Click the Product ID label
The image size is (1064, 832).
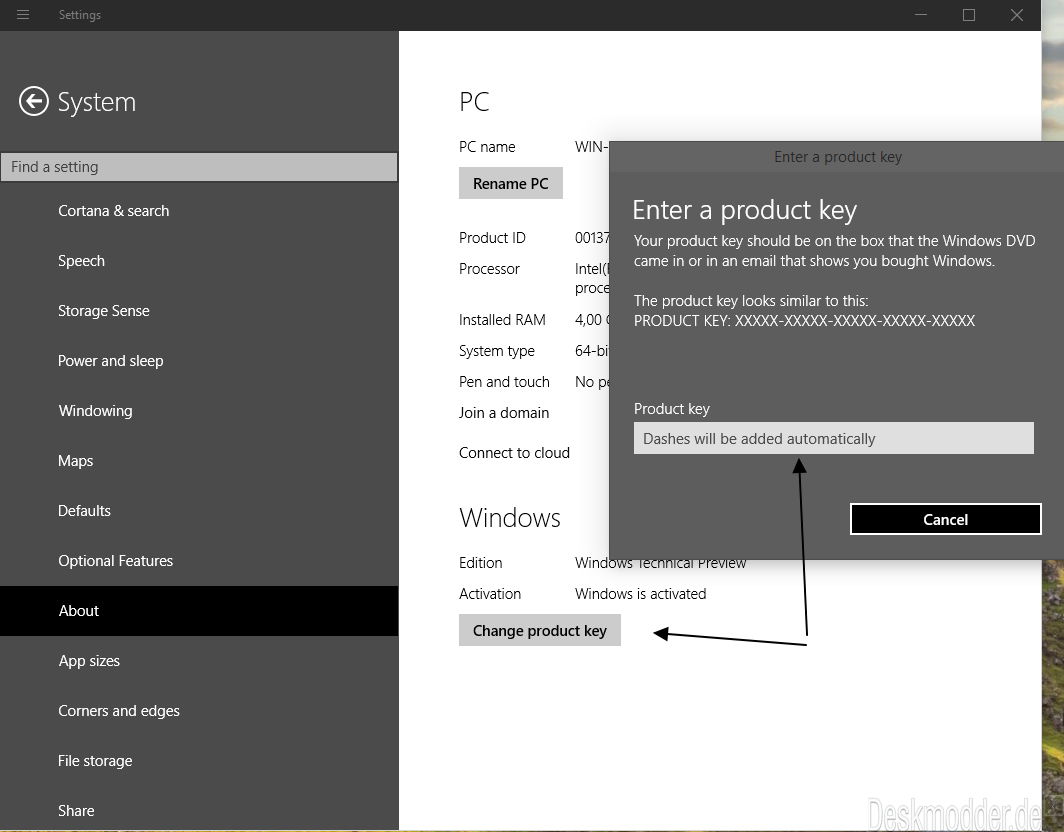click(492, 238)
